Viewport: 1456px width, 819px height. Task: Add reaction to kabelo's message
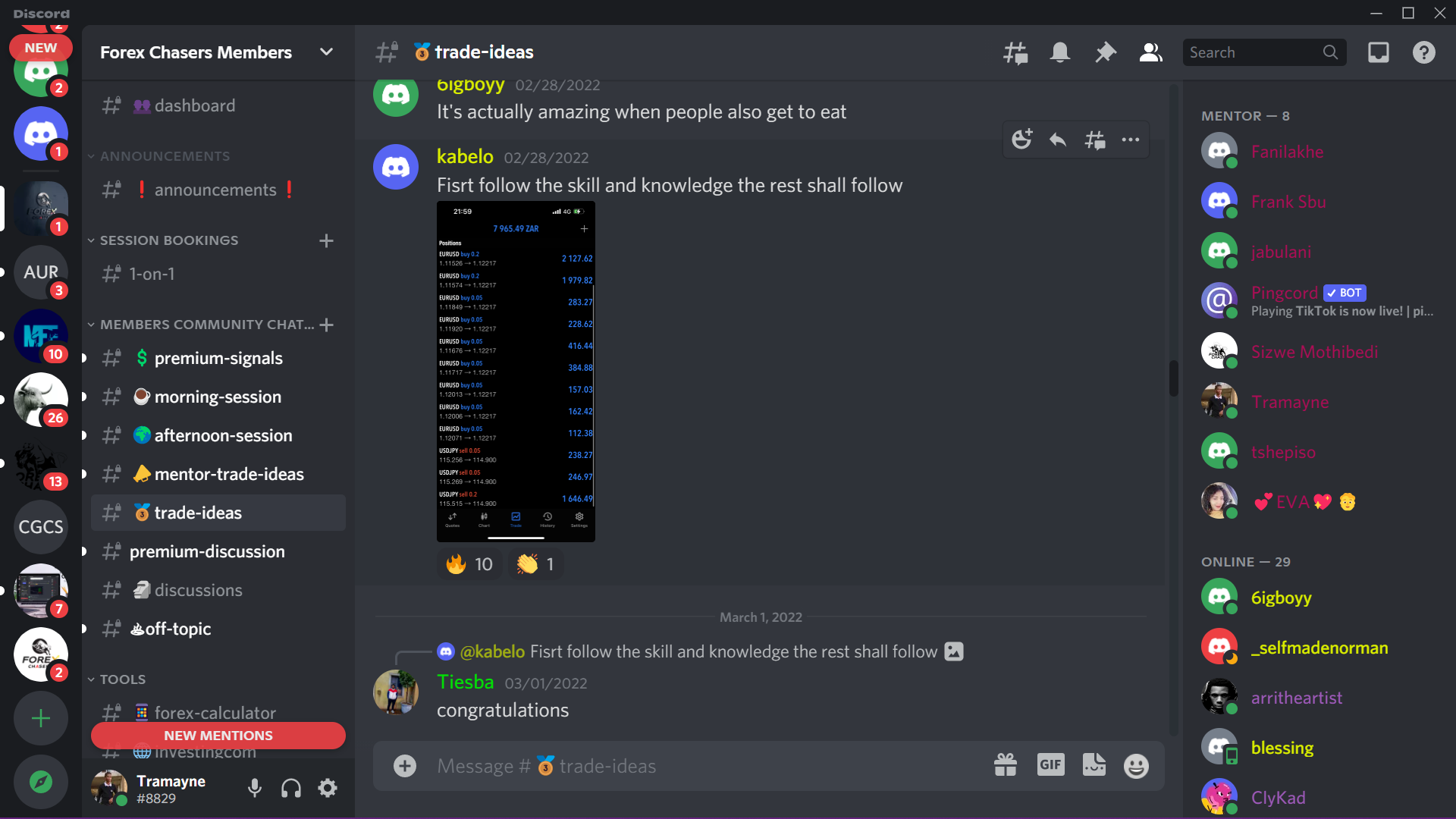[x=1022, y=140]
